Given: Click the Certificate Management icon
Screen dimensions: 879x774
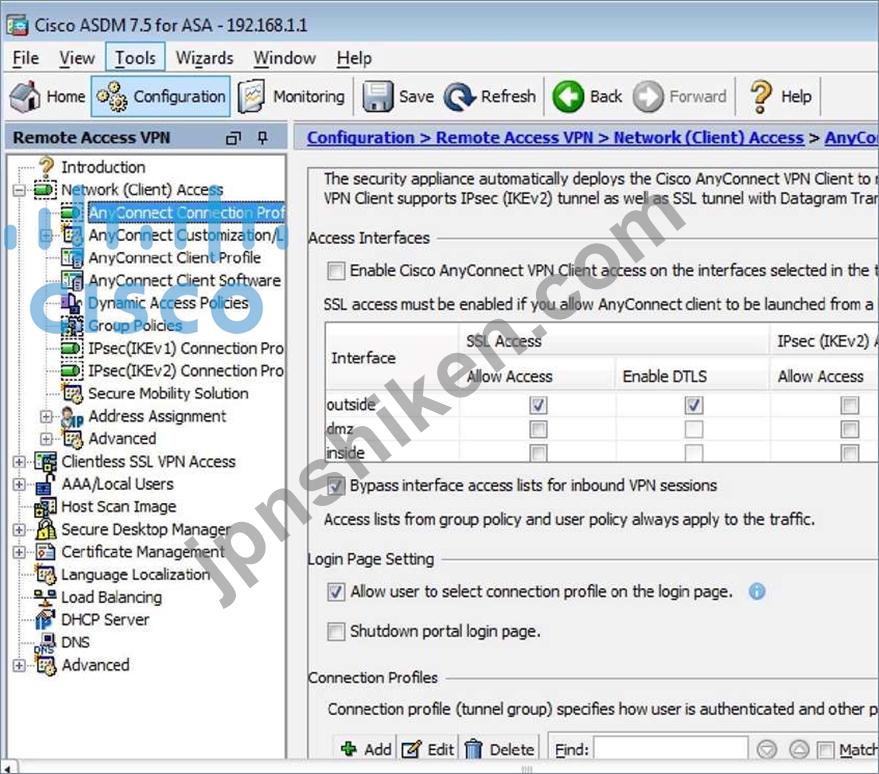Looking at the screenshot, I should click(x=45, y=552).
